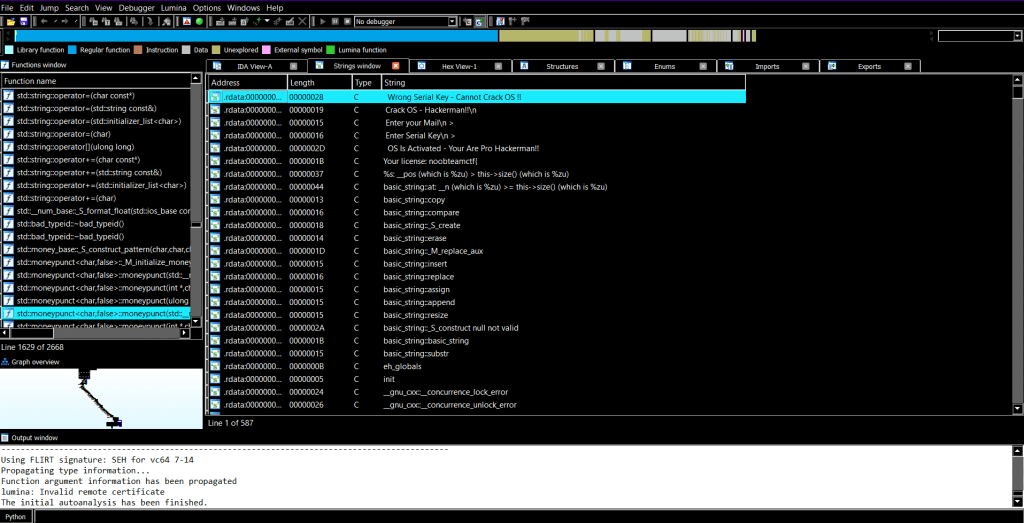Click the Open file folder icon
Screen dimensions: 1024x523
point(9,21)
